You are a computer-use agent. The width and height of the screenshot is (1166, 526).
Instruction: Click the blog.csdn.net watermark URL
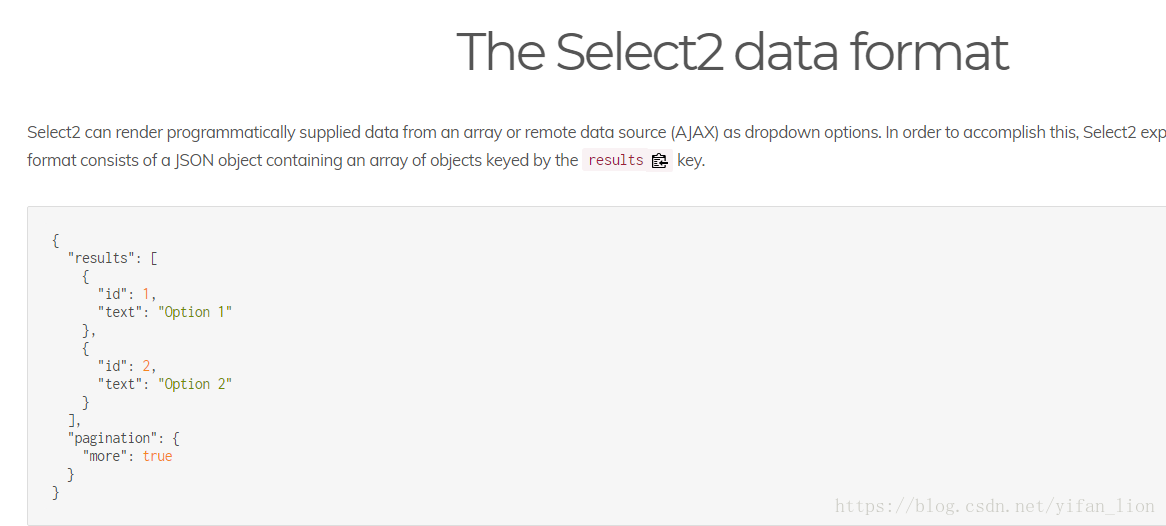[994, 507]
